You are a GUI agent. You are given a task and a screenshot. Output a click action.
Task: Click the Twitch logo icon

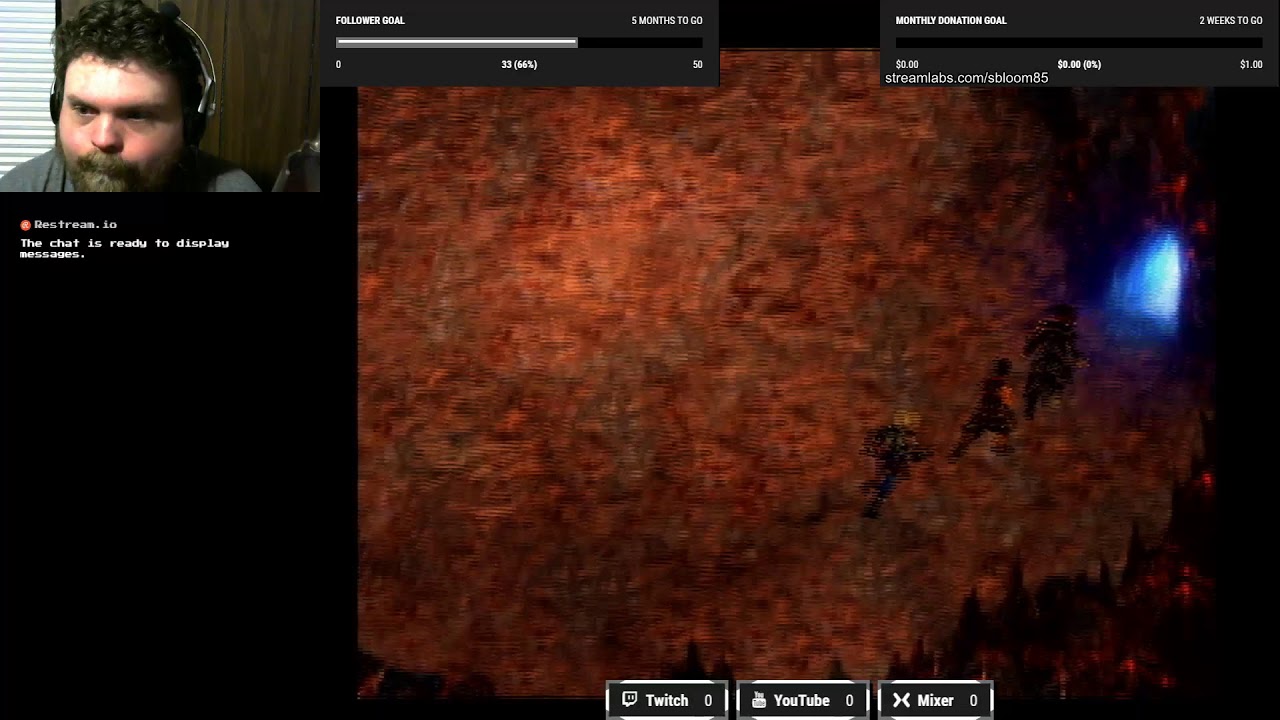(x=629, y=700)
